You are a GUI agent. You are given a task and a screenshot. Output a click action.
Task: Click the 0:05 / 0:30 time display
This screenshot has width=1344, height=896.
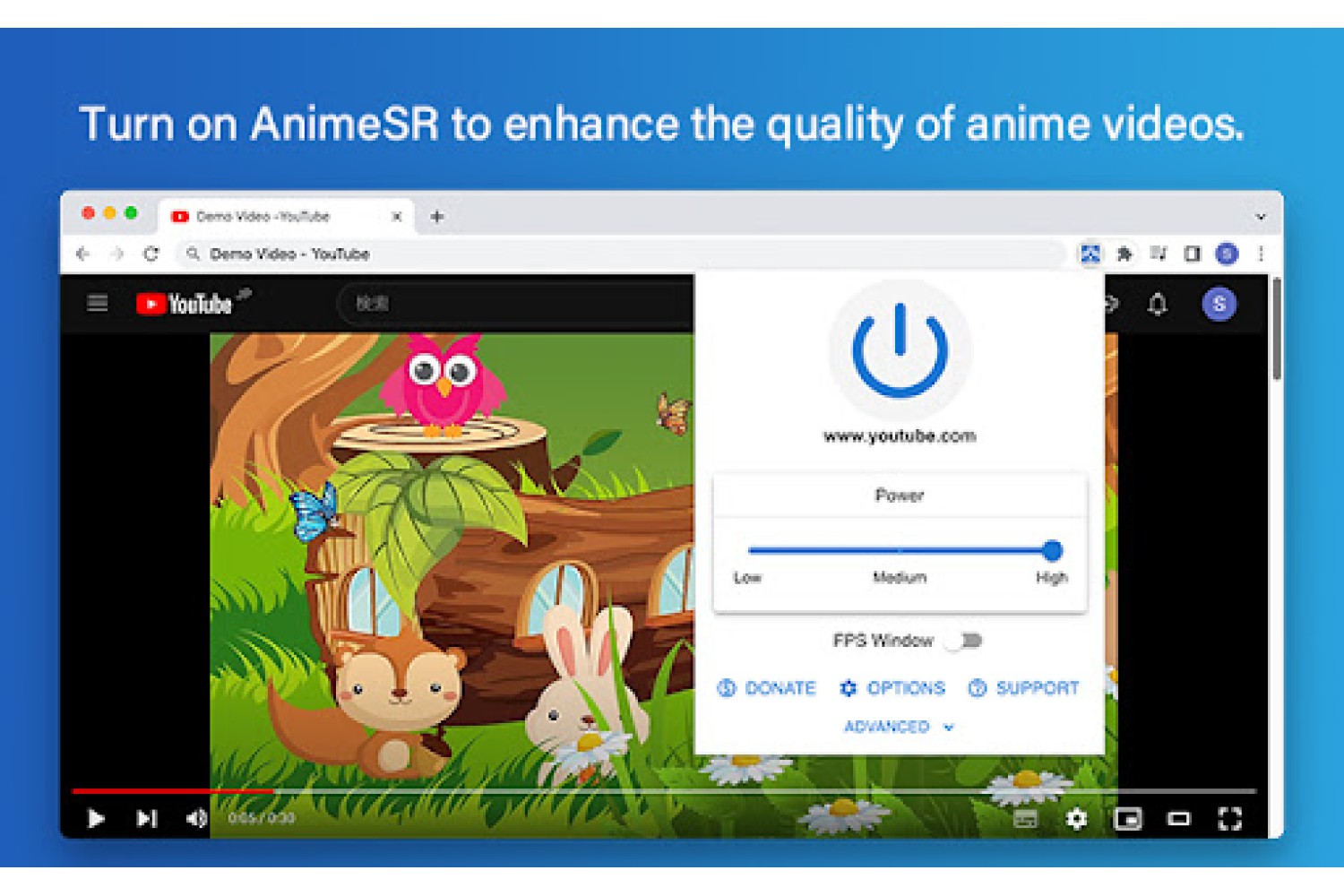tap(262, 818)
